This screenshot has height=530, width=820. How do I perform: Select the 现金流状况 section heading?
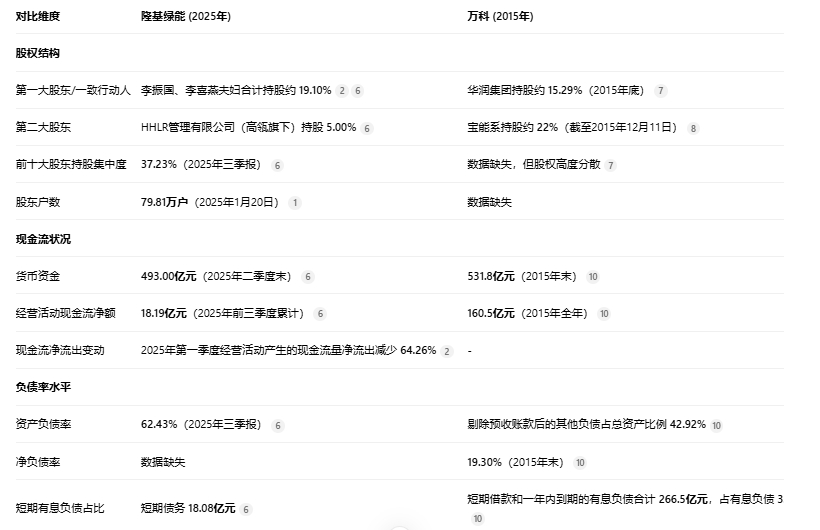[x=43, y=239]
